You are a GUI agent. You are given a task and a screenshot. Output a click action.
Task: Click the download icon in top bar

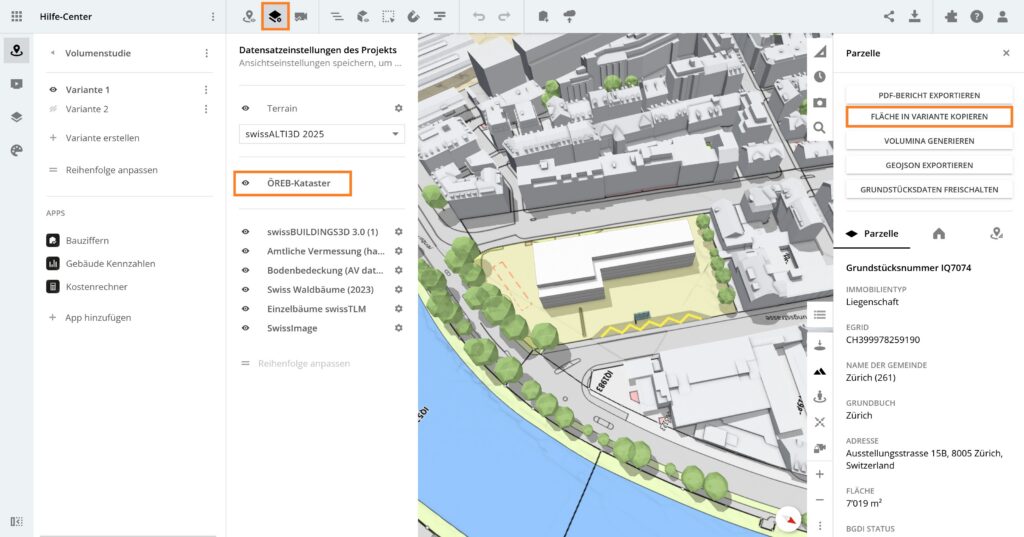coord(914,16)
